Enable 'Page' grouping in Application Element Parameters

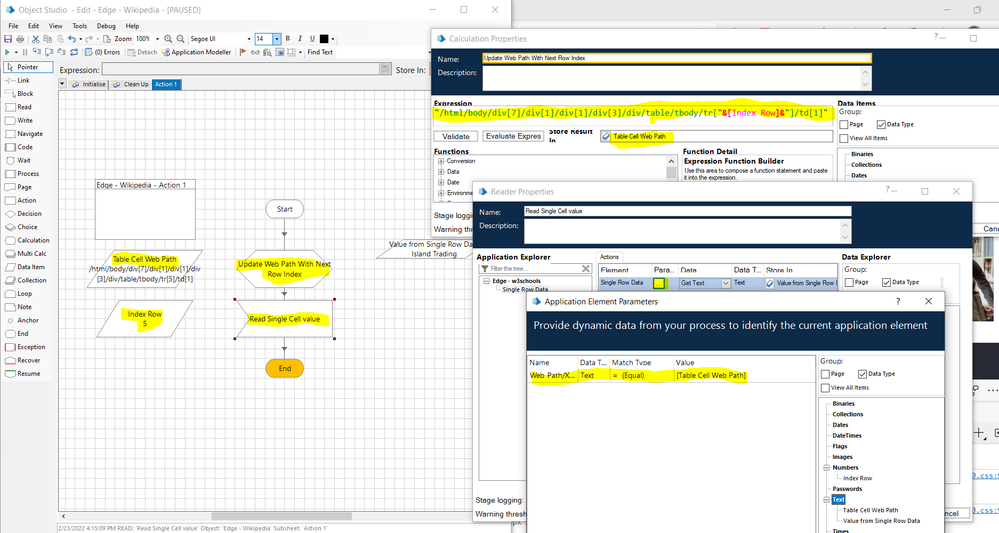tap(826, 374)
